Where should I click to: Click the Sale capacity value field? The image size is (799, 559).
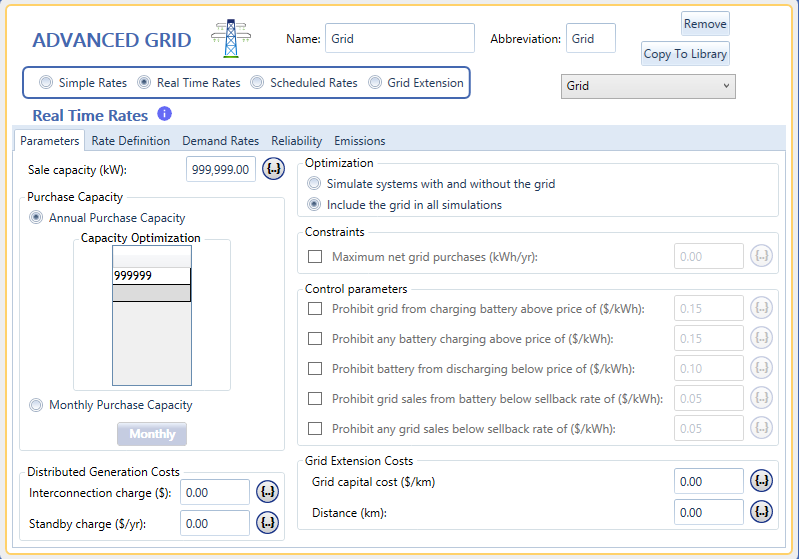pyautogui.click(x=221, y=169)
